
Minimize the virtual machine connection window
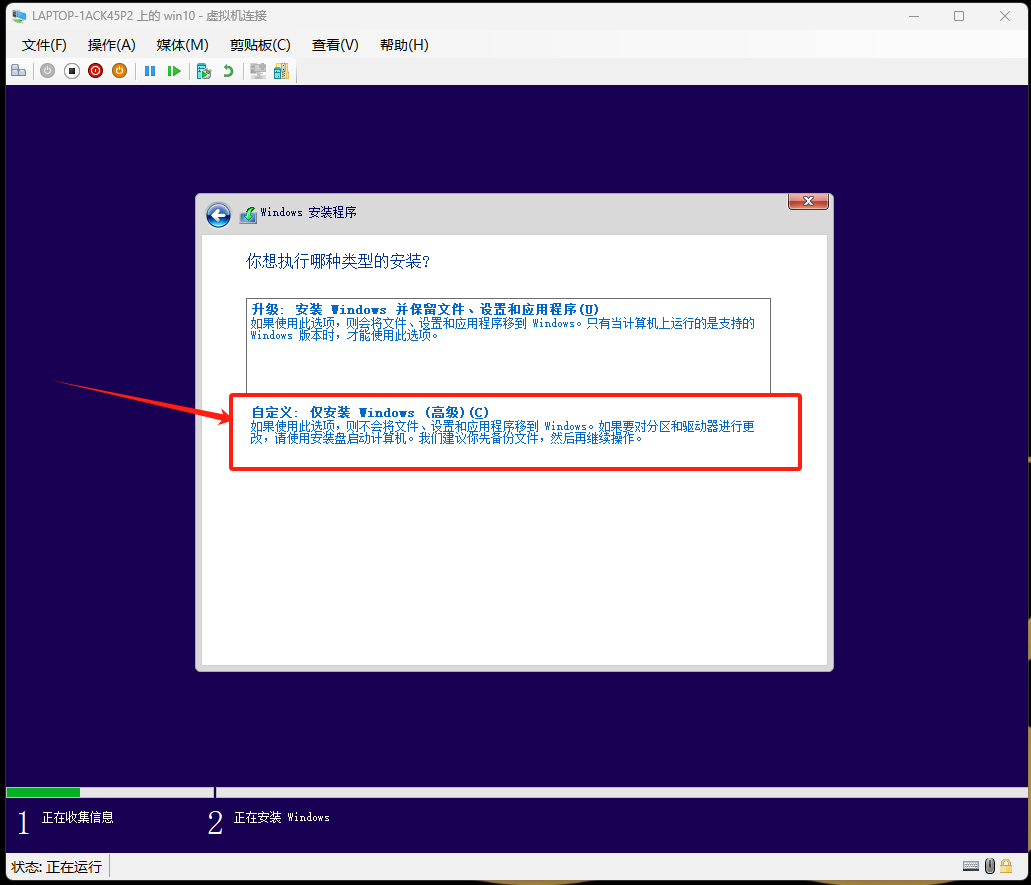coord(914,16)
